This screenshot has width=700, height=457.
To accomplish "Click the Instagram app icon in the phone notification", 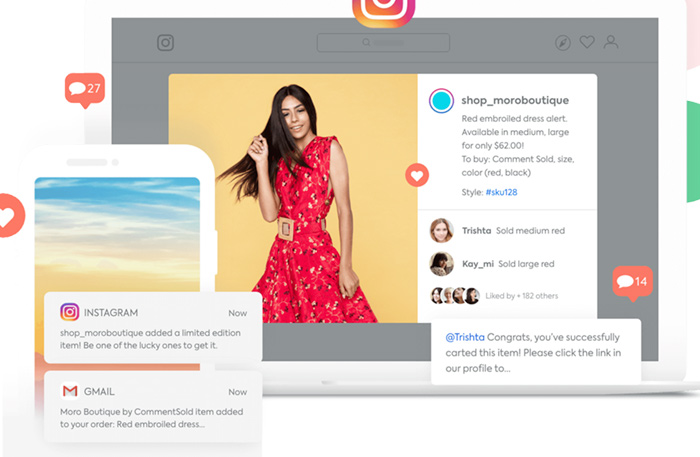I will [70, 312].
